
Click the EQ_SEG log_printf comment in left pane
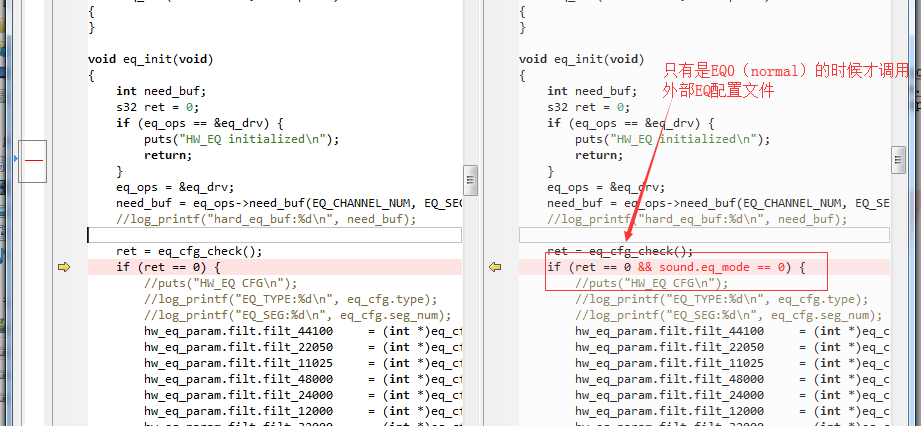tap(298, 315)
